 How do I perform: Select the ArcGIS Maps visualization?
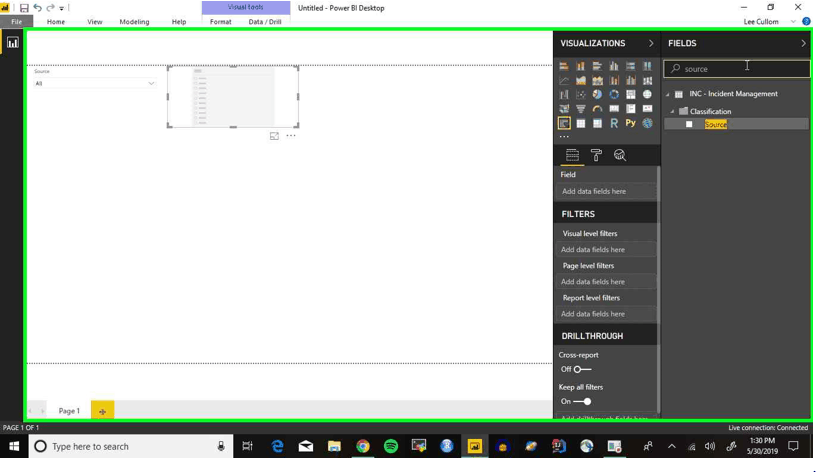click(x=647, y=123)
